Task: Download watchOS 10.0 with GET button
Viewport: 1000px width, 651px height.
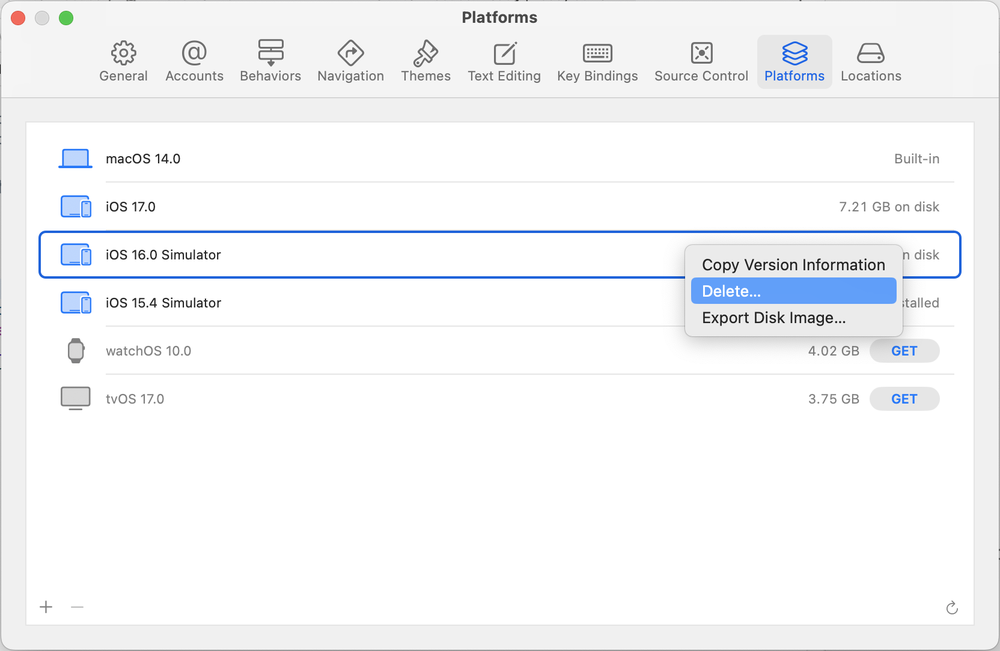Action: pyautogui.click(x=904, y=351)
